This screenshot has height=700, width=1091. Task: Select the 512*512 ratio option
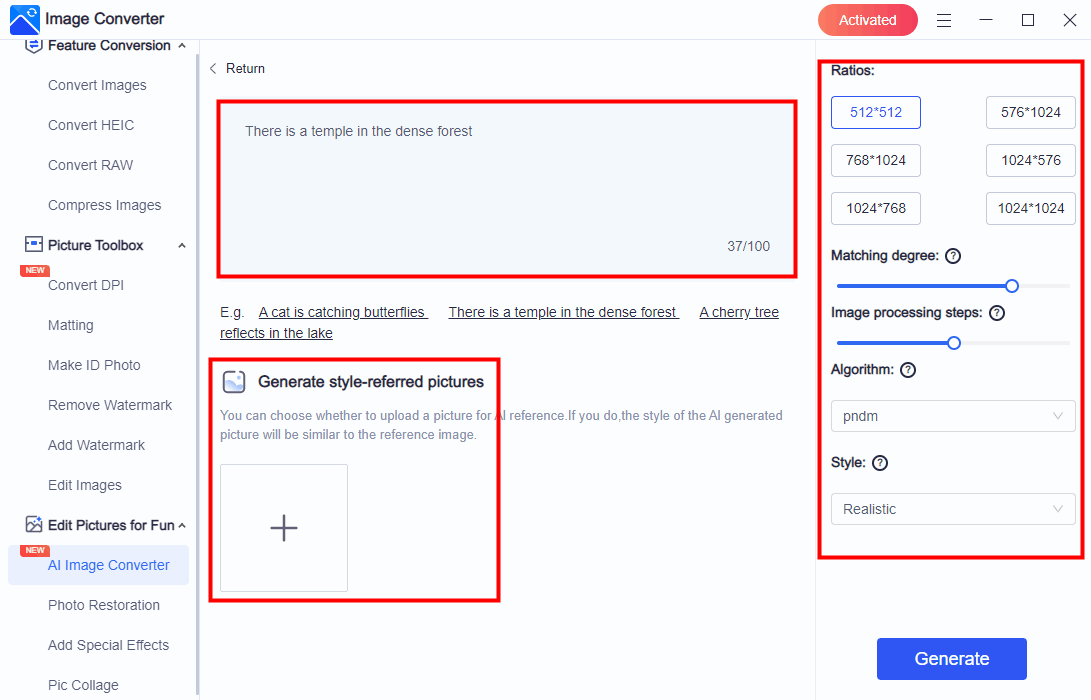tap(875, 113)
